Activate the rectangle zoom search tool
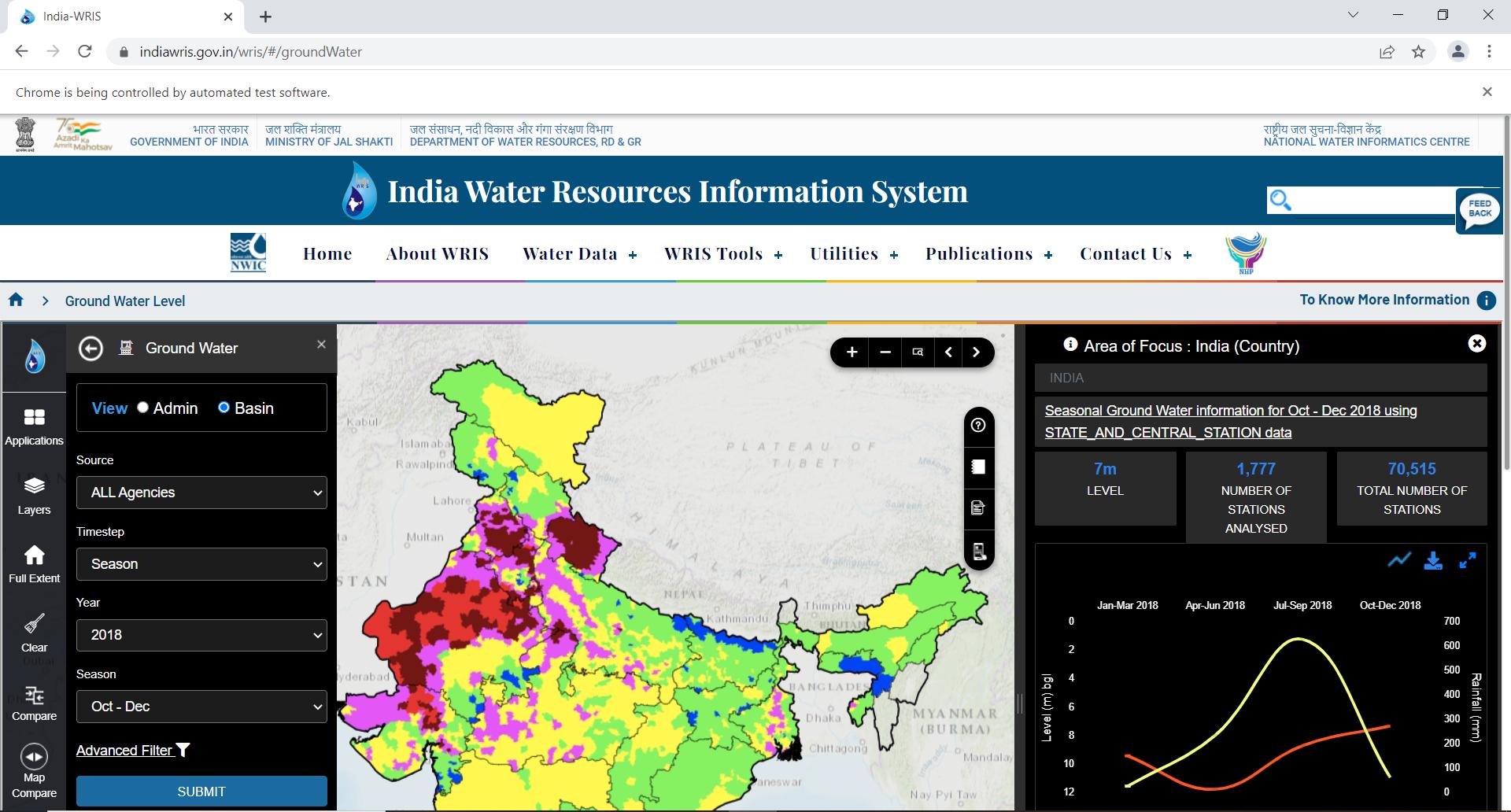1511x812 pixels. [x=918, y=352]
